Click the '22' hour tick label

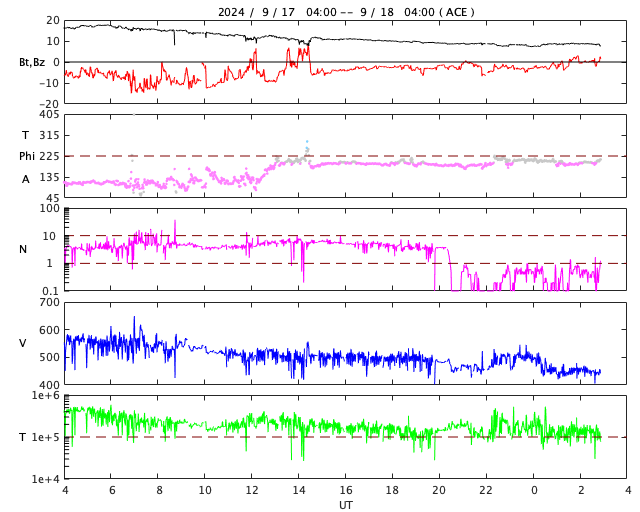click(486, 490)
